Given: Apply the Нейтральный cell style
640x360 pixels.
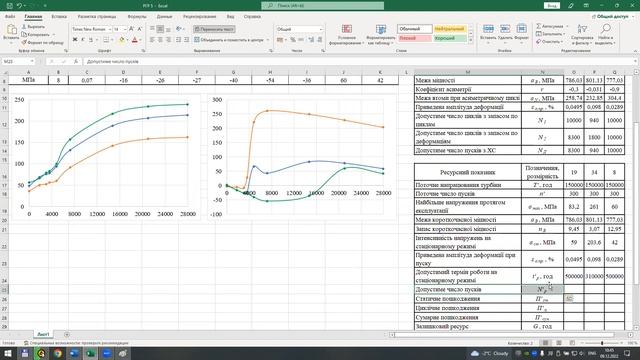Looking at the screenshot, I should tap(449, 29).
